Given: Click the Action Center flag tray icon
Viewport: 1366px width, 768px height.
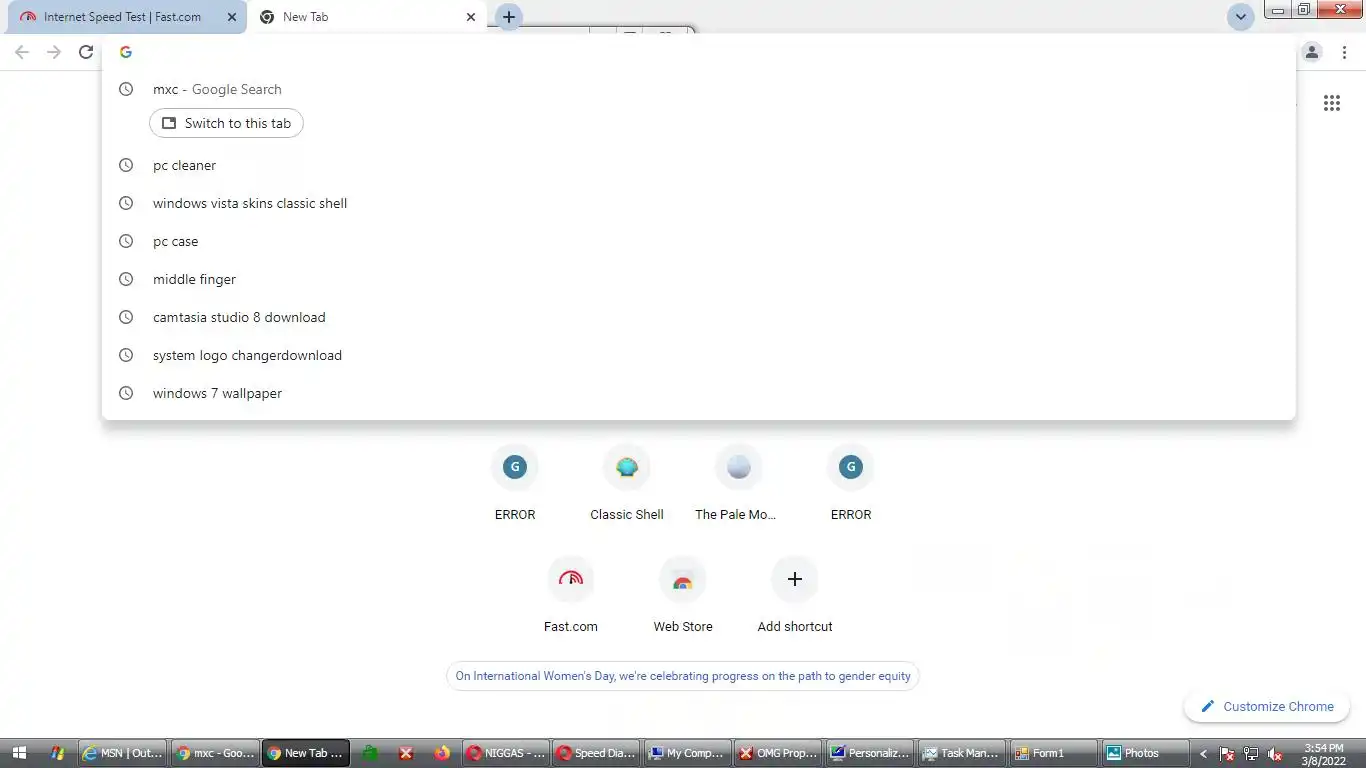Looking at the screenshot, I should point(1227,754).
